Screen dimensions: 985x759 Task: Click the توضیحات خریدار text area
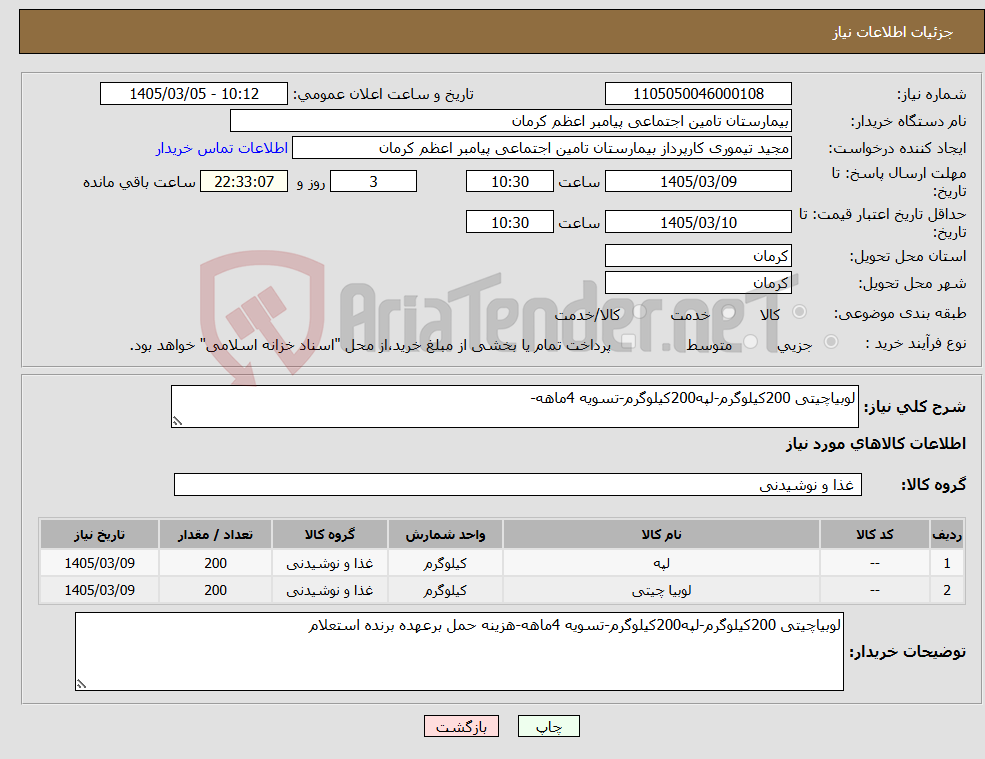pyautogui.click(x=459, y=652)
